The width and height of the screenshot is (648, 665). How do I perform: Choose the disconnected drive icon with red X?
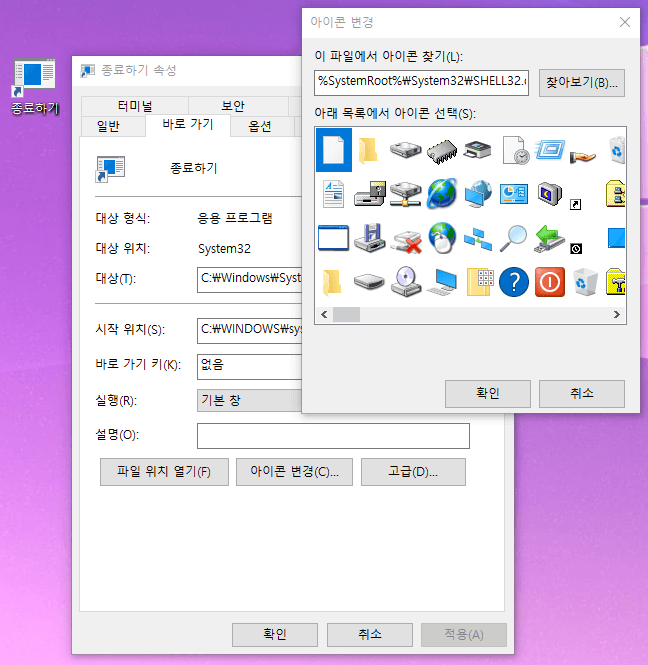click(406, 242)
